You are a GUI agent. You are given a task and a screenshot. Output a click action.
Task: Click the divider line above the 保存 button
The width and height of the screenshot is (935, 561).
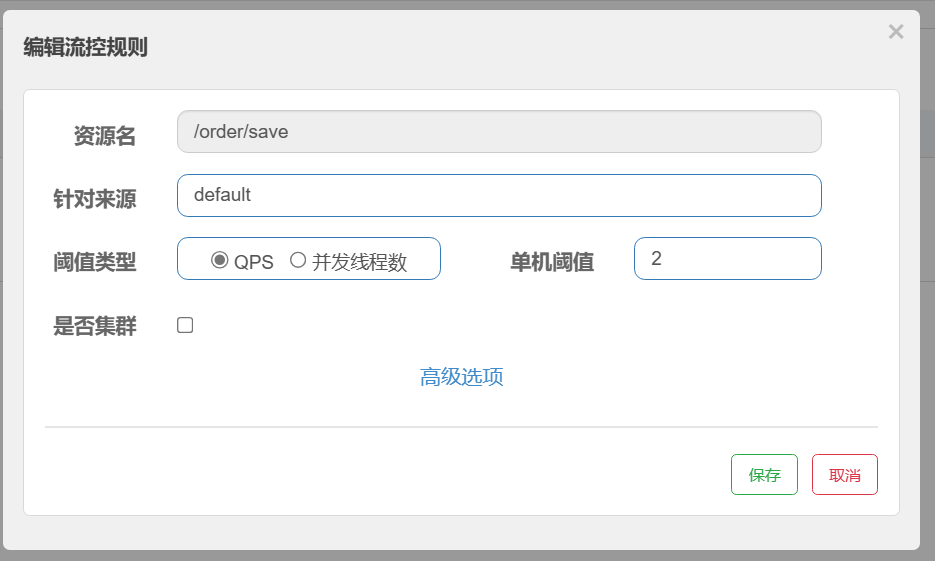[461, 427]
